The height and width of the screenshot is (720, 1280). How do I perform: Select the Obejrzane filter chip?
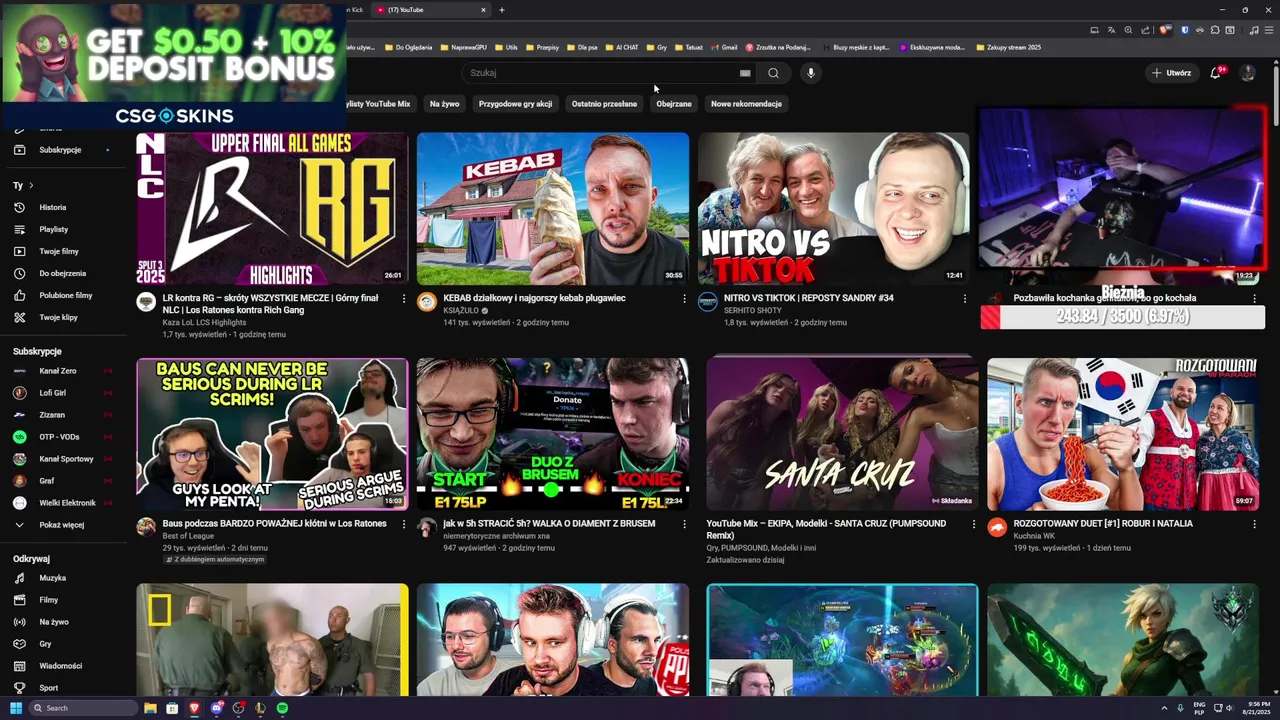[674, 104]
